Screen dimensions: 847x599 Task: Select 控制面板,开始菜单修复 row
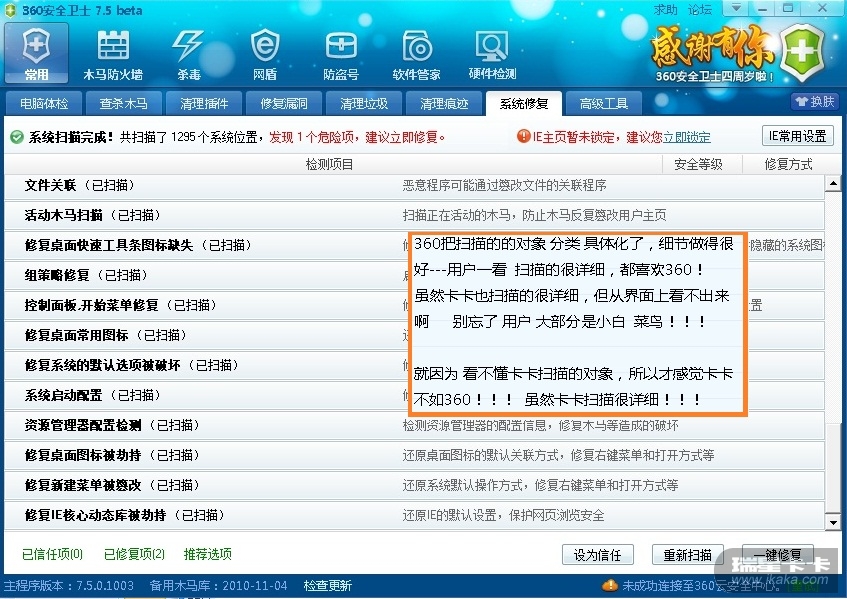tap(414, 305)
